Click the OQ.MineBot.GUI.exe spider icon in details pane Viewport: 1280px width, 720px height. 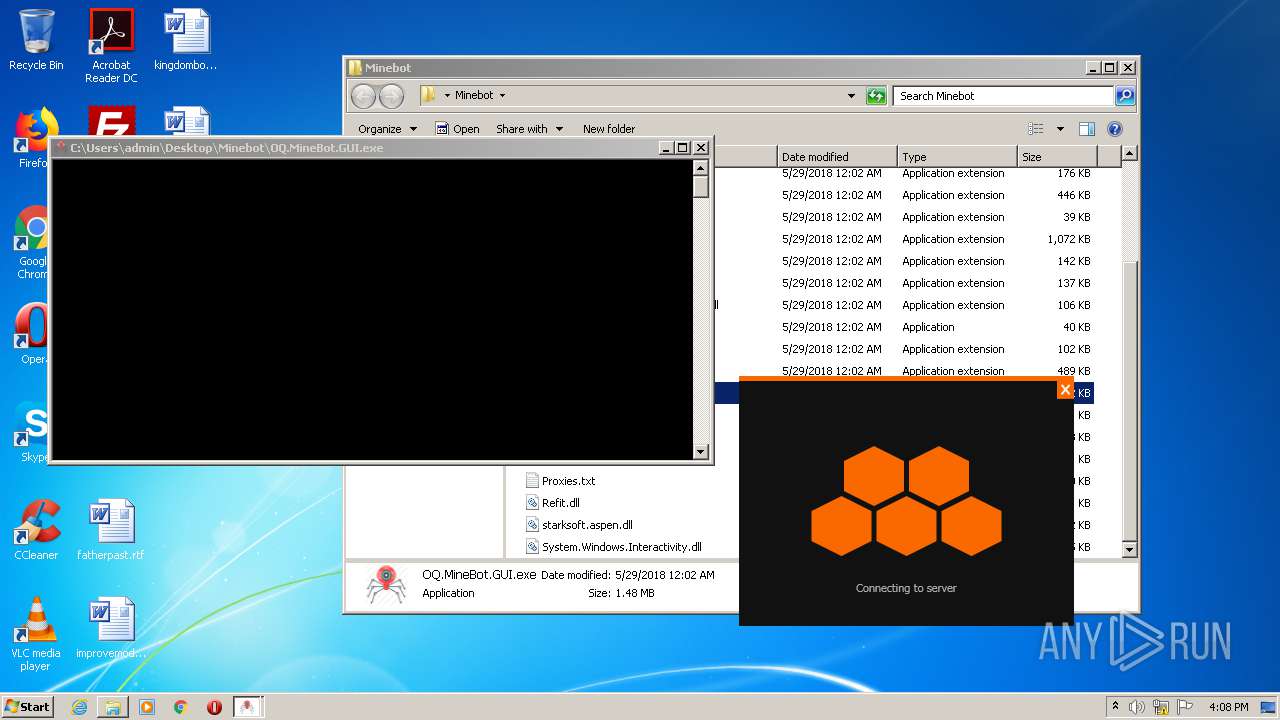coord(385,585)
